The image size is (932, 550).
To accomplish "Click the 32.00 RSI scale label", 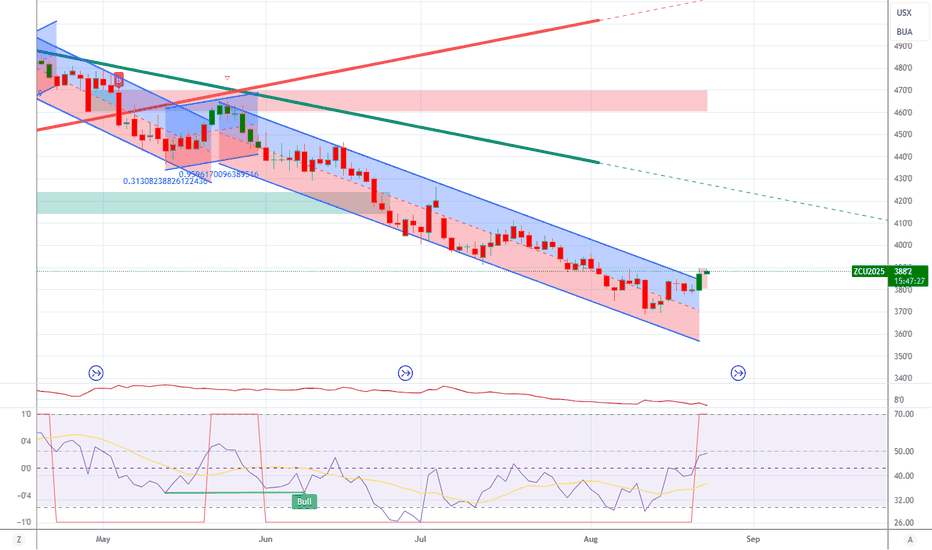I will [x=904, y=500].
